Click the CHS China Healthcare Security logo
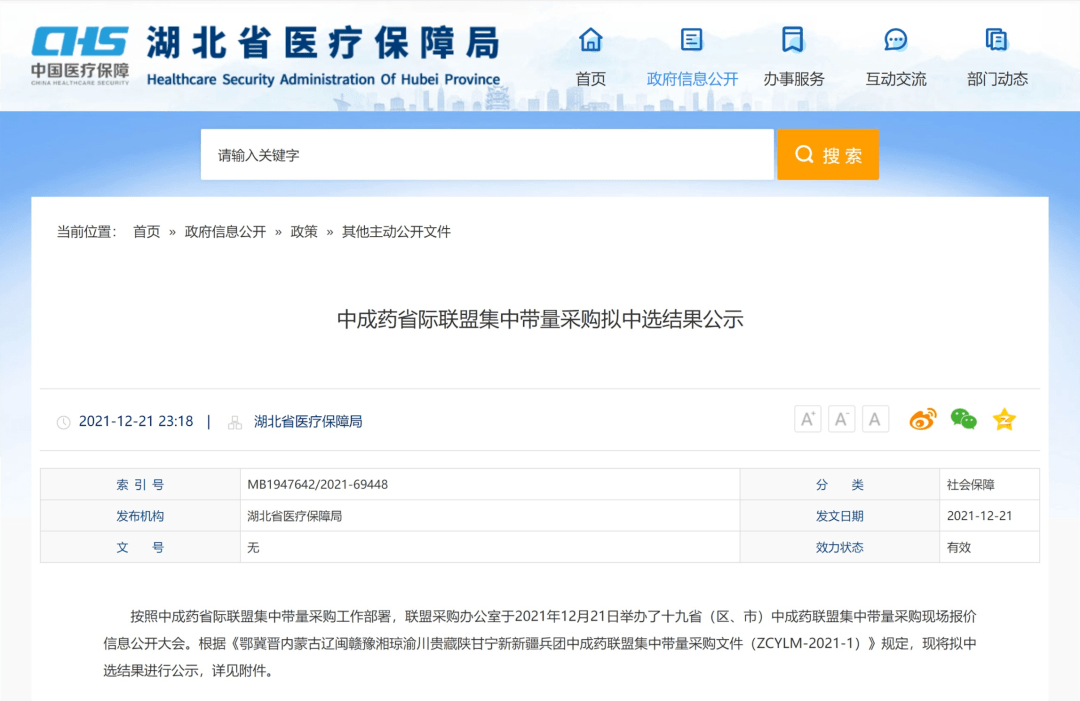This screenshot has width=1080, height=701. (80, 56)
